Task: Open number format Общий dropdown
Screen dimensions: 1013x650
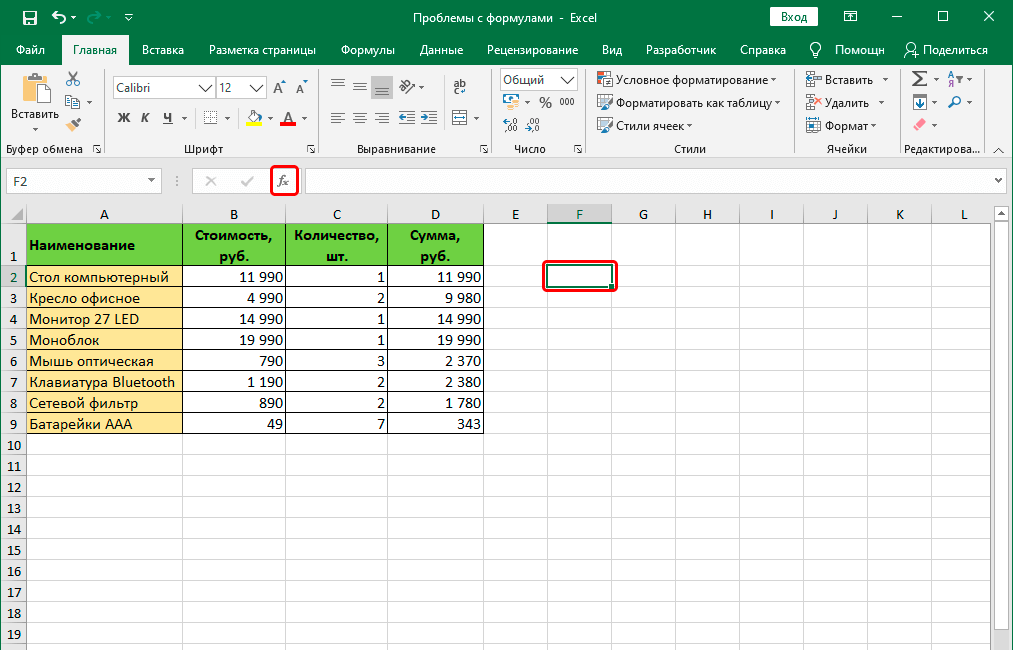Action: pos(567,80)
